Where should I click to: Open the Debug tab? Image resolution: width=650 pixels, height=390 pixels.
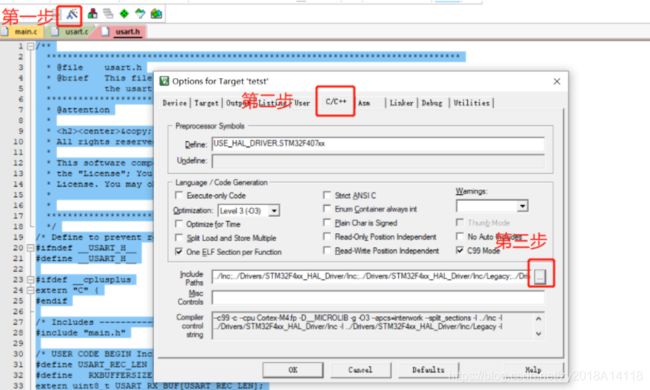click(x=432, y=103)
